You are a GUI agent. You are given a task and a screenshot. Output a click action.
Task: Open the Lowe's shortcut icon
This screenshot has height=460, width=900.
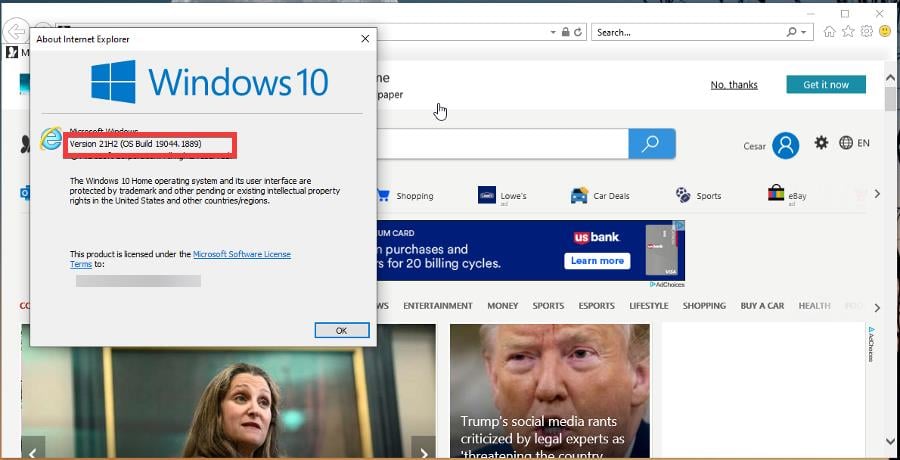pos(487,195)
